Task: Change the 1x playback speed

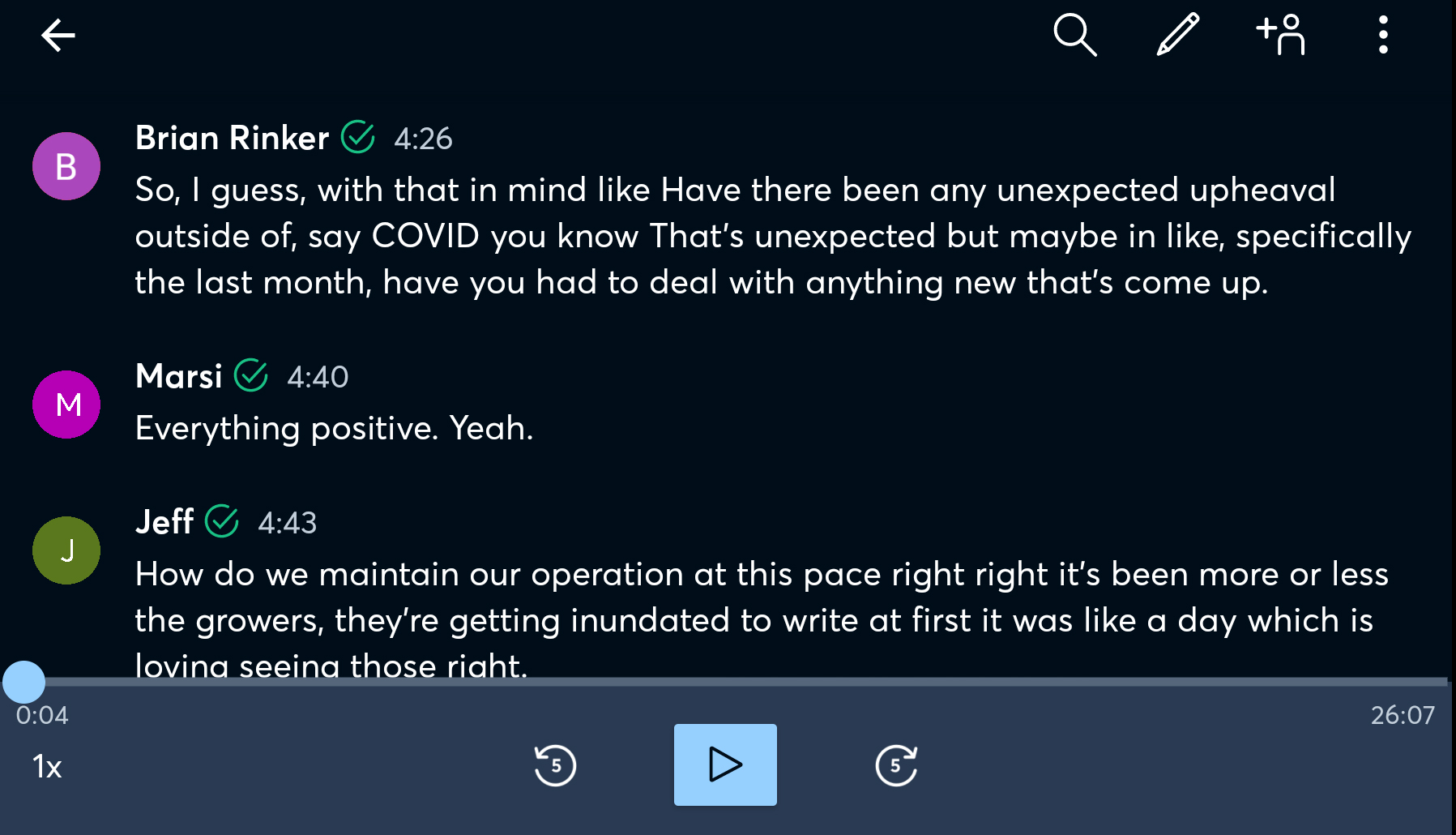Action: point(47,766)
